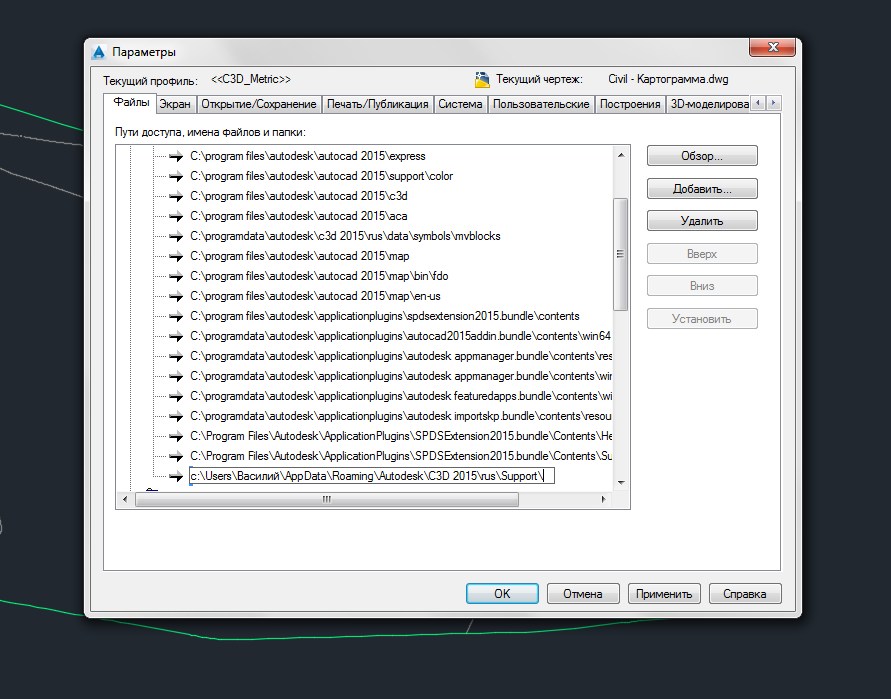Click arrow icon beside autocad 2015\c3d path

[x=176, y=196]
